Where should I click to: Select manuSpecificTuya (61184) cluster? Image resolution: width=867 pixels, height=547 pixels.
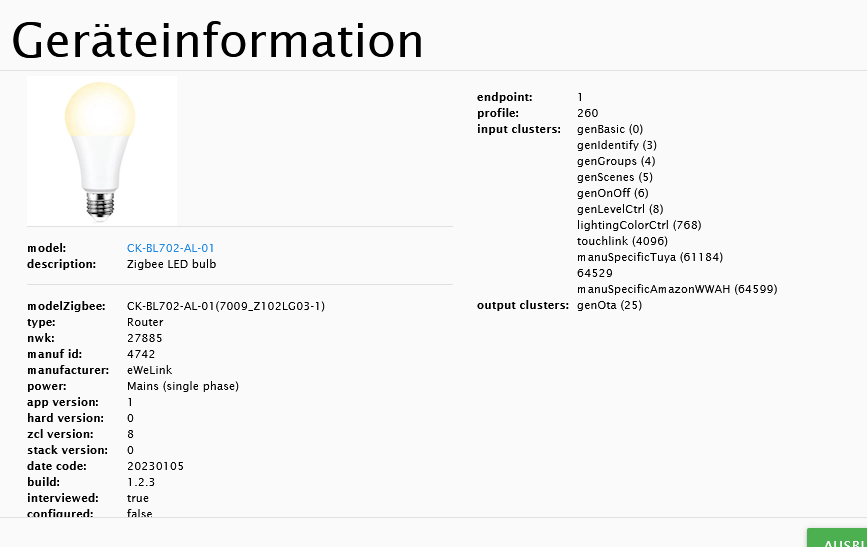click(x=642, y=257)
